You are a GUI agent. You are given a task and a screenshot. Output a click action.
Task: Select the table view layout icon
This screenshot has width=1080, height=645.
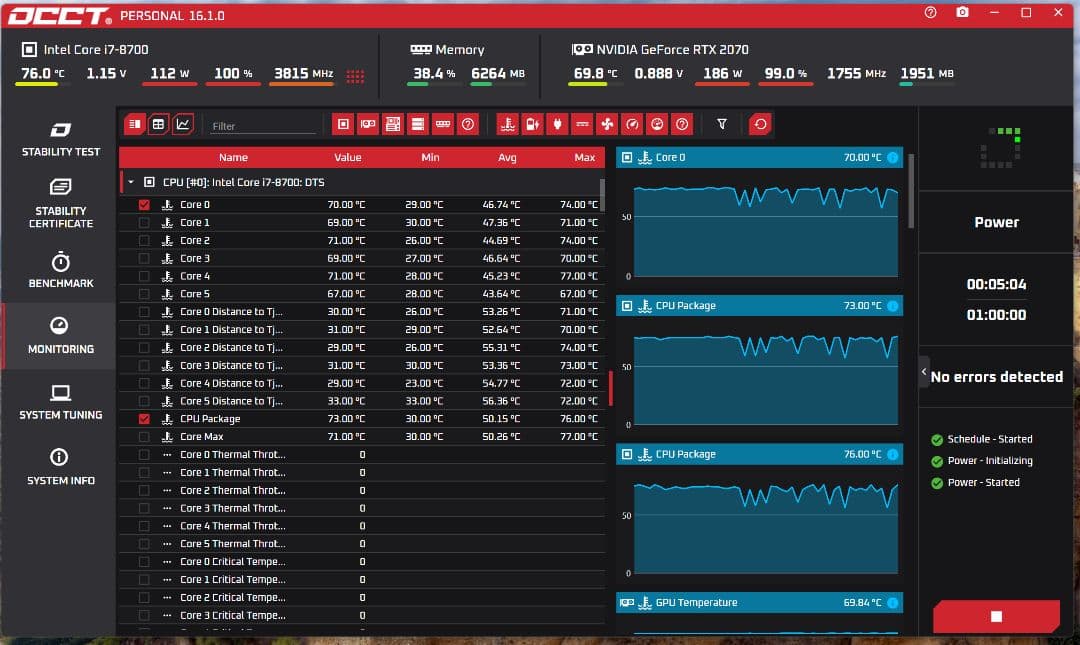click(x=158, y=124)
